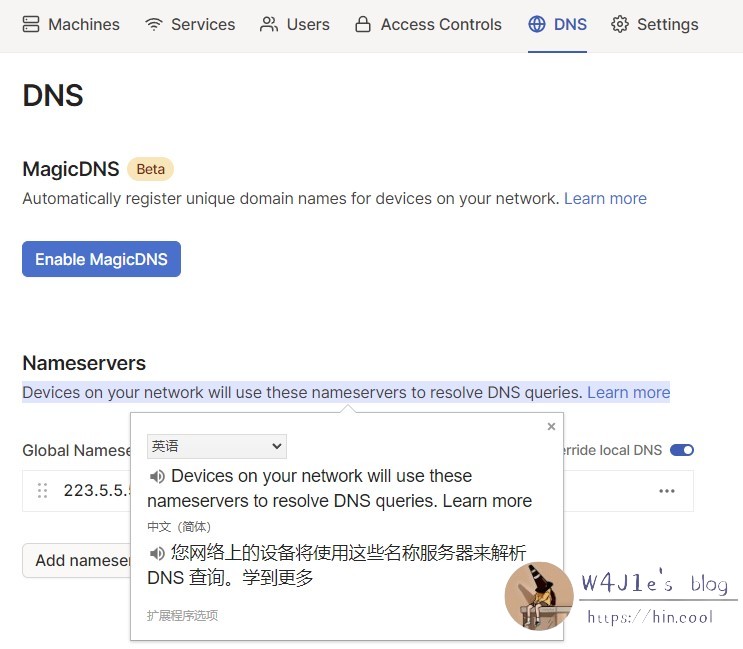Close the translation popup
743x649 pixels.
(551, 426)
